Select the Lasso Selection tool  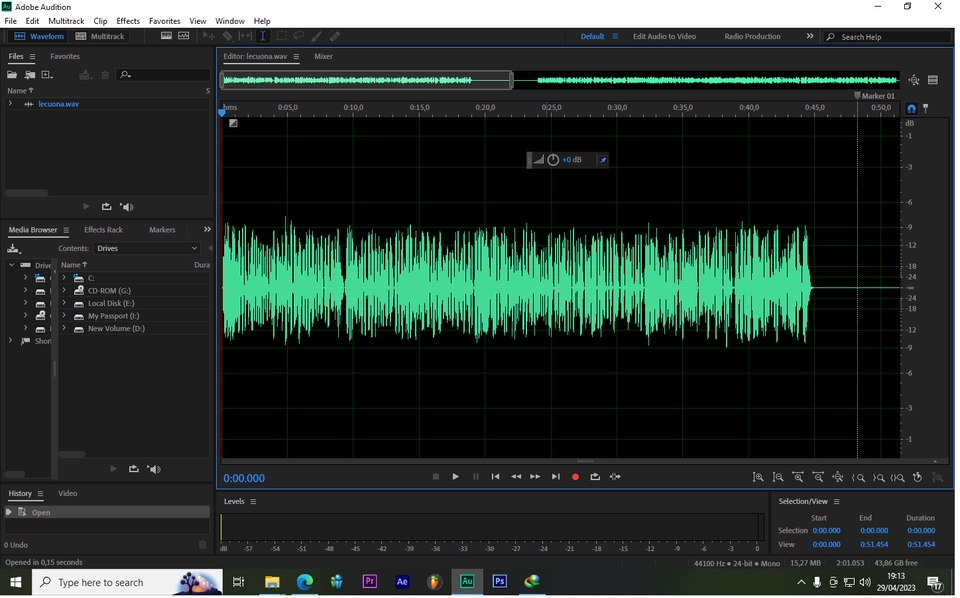(299, 36)
